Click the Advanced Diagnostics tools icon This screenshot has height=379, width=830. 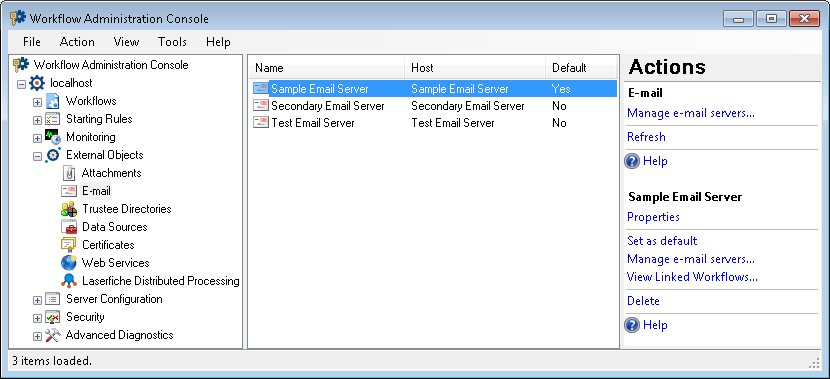52,335
